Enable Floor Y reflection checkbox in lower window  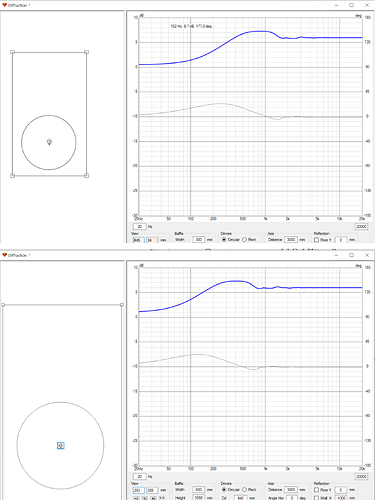click(316, 490)
